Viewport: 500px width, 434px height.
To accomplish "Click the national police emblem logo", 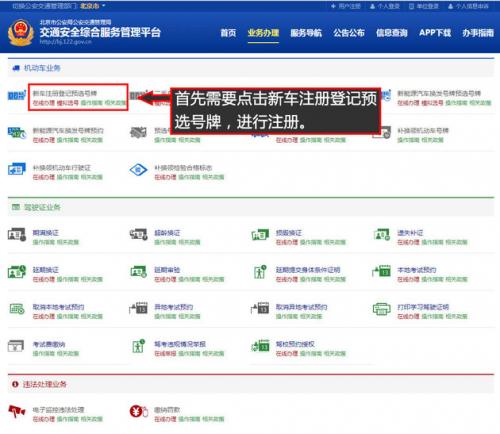I will click(21, 32).
